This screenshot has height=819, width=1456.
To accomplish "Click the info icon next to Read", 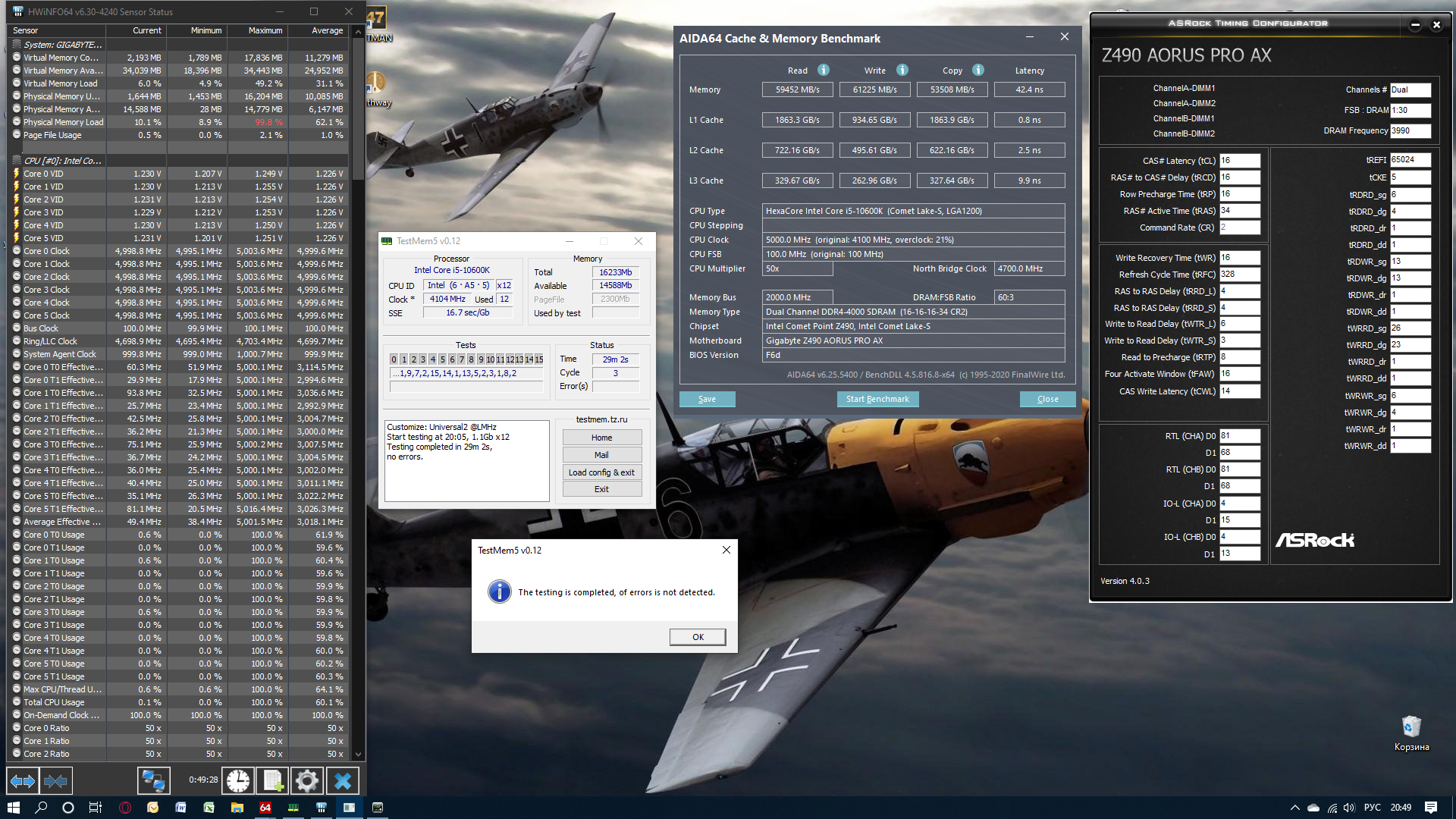I will (824, 71).
